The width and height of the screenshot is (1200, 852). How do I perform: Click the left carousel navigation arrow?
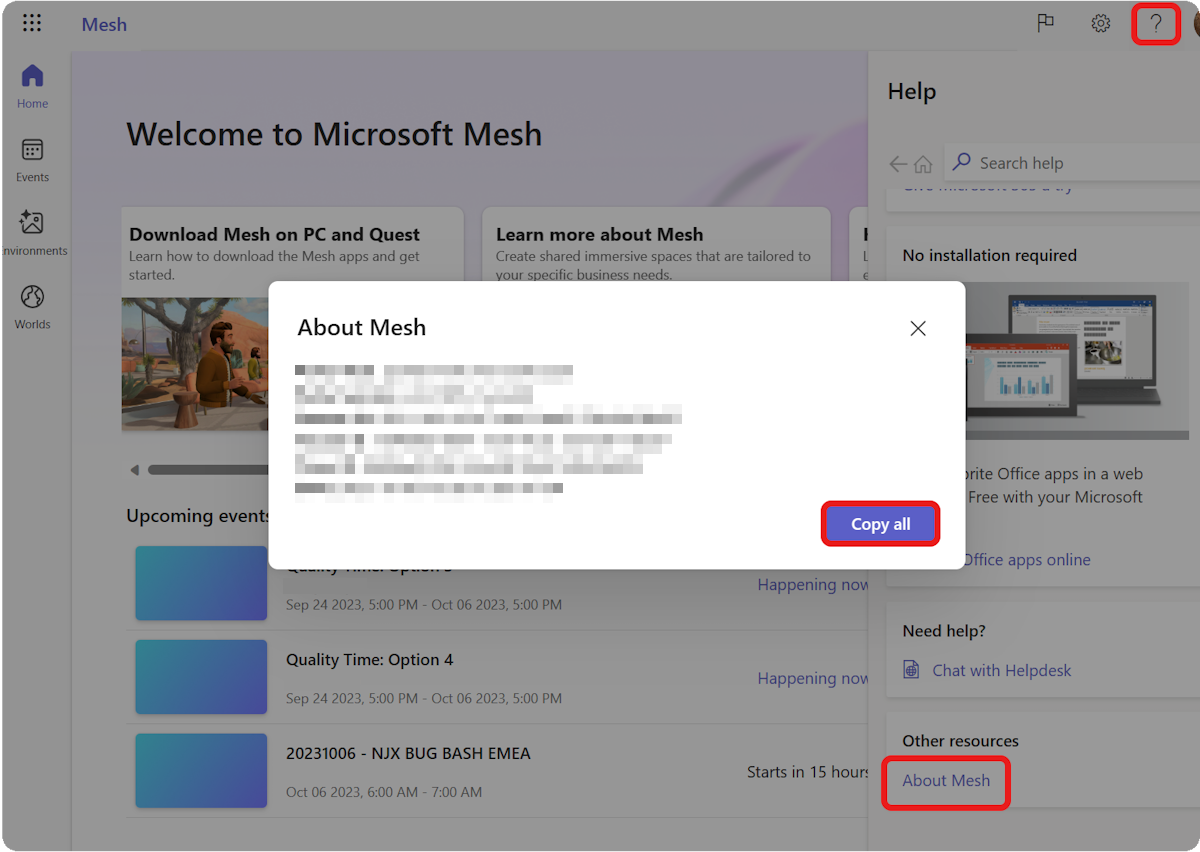pyautogui.click(x=133, y=469)
